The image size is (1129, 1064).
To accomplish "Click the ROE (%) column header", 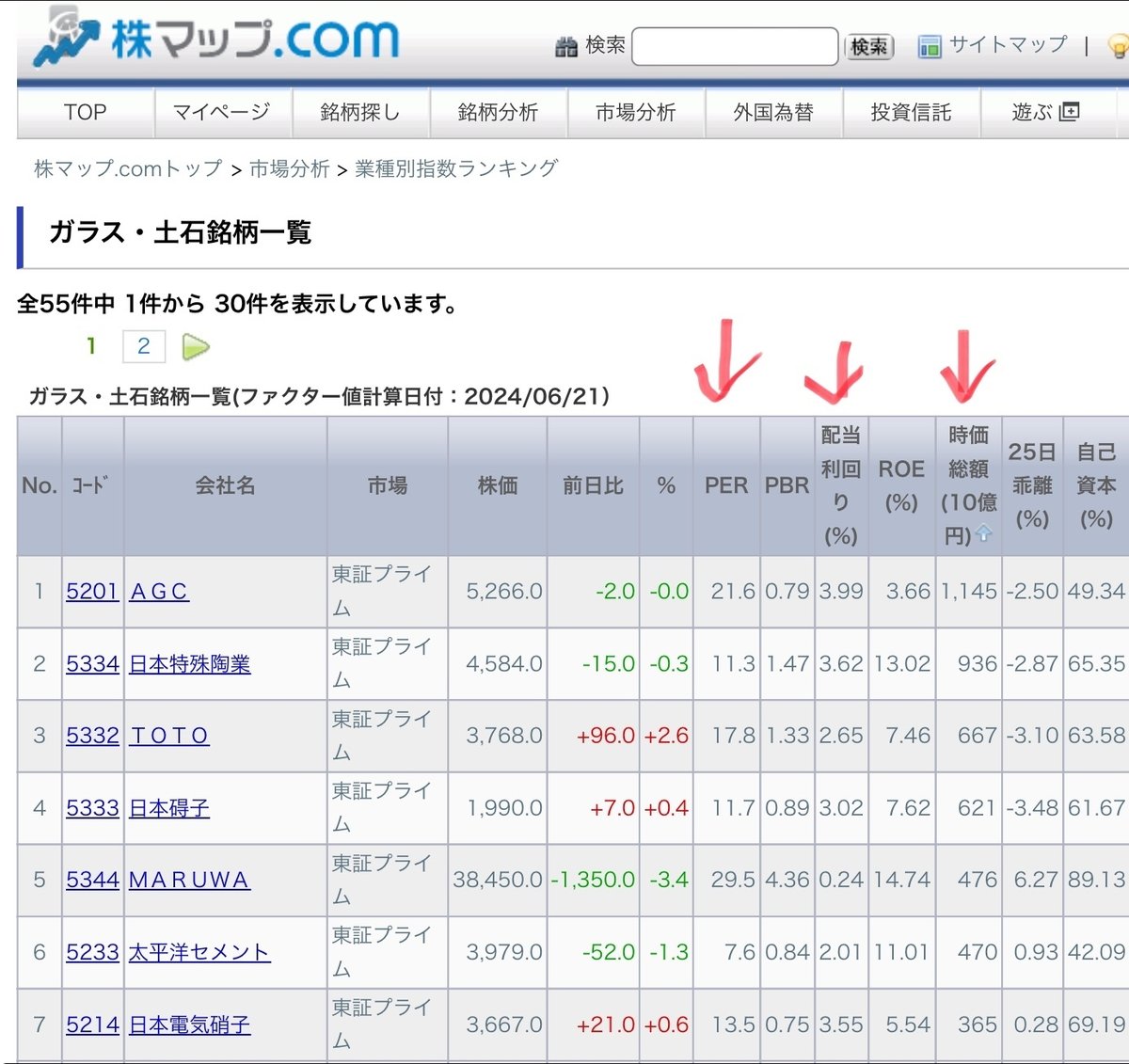I will coord(901,485).
